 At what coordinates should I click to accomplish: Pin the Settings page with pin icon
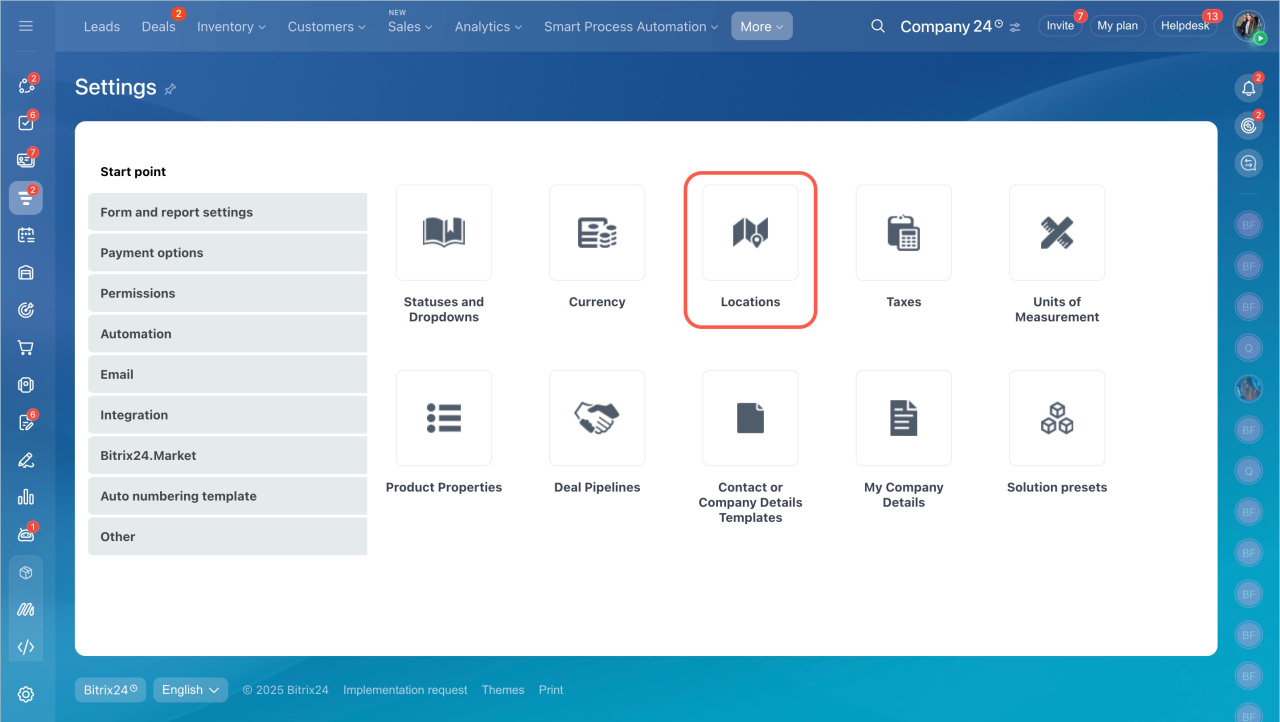point(170,89)
